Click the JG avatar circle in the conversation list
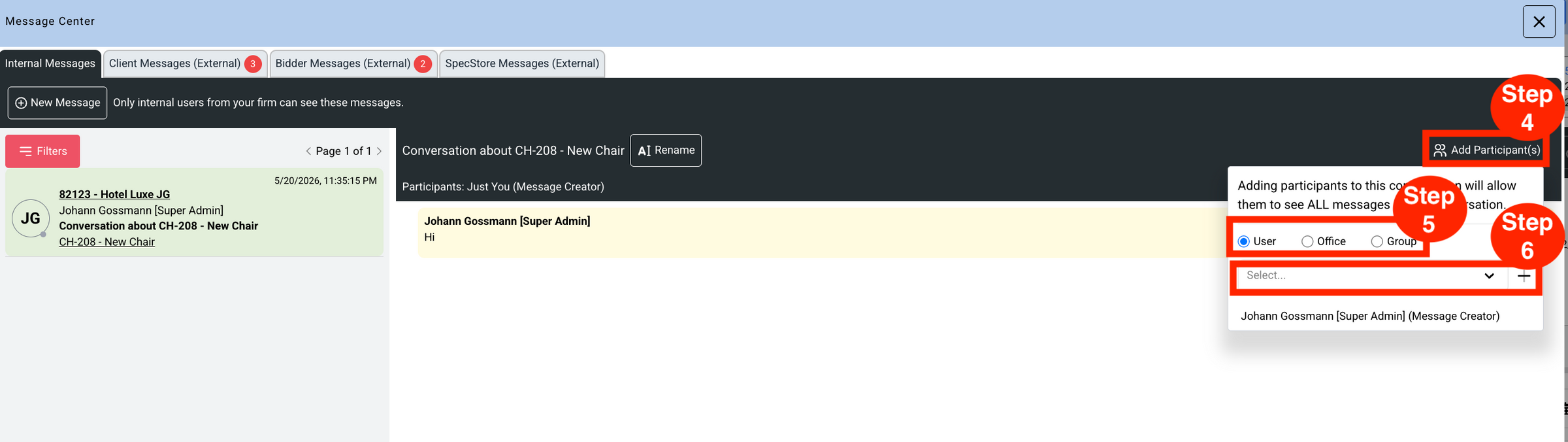 [31, 218]
